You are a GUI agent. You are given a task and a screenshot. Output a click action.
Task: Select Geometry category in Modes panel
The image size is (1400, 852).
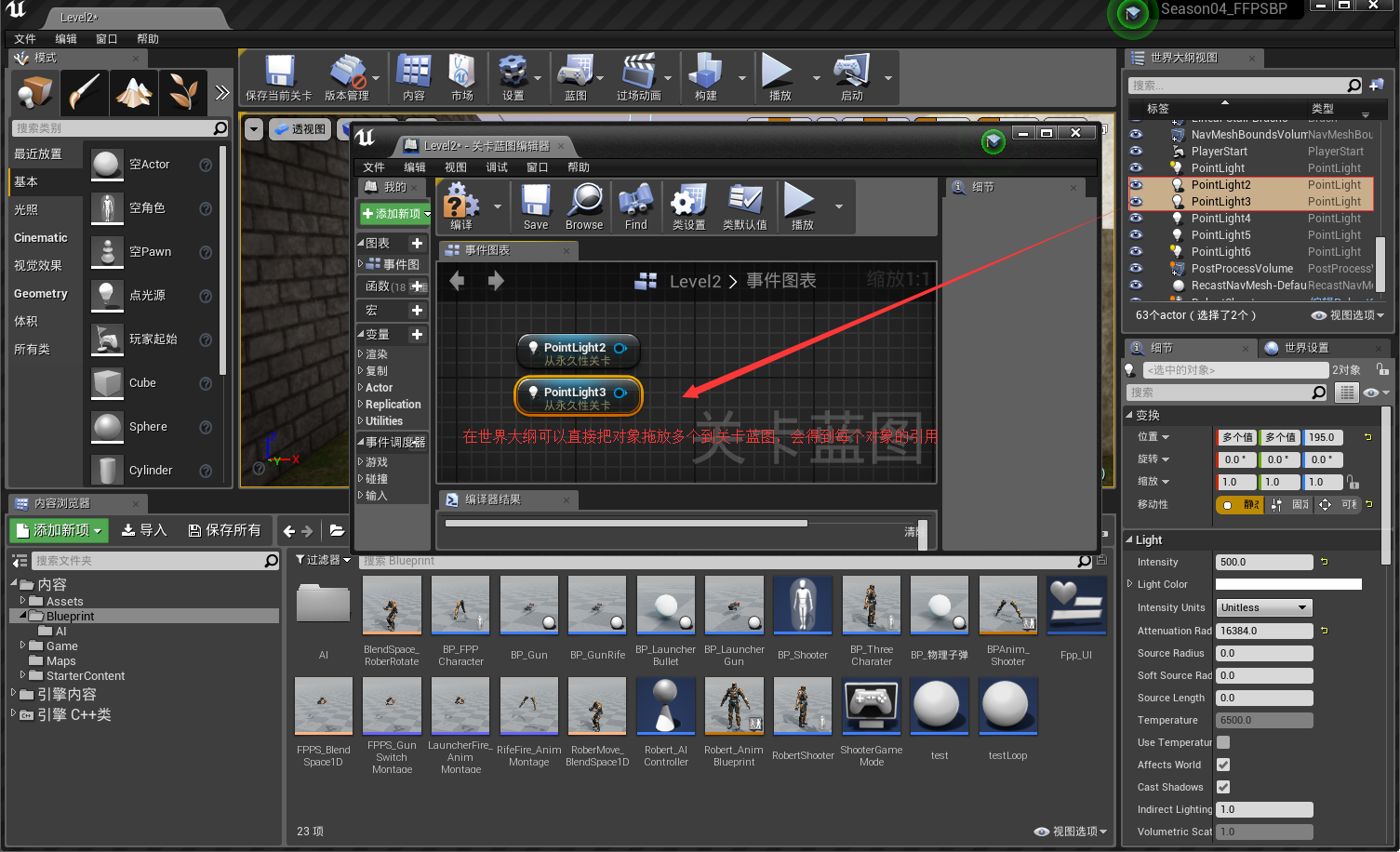tap(41, 294)
